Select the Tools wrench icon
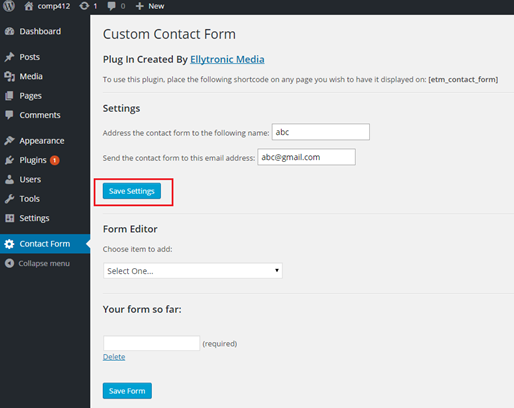The width and height of the screenshot is (514, 408). pos(9,199)
